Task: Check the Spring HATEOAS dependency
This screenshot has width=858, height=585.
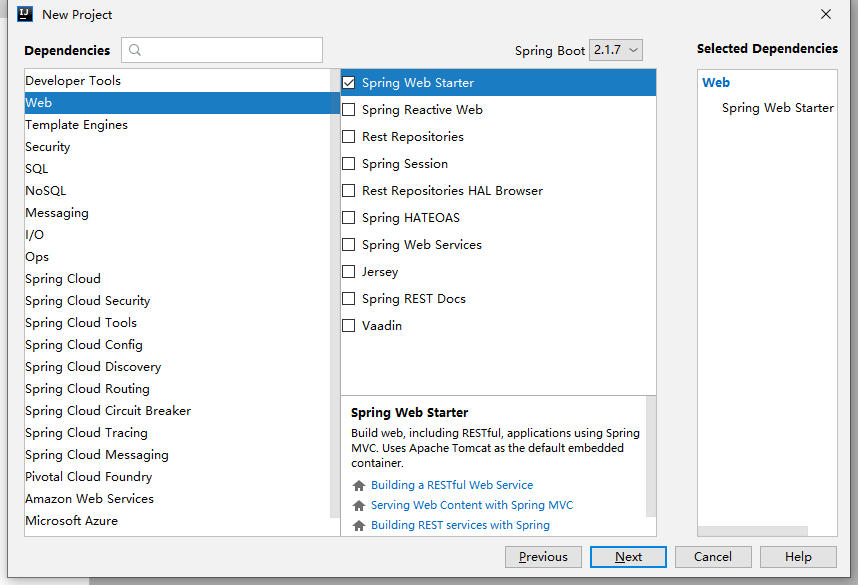Action: coord(349,217)
